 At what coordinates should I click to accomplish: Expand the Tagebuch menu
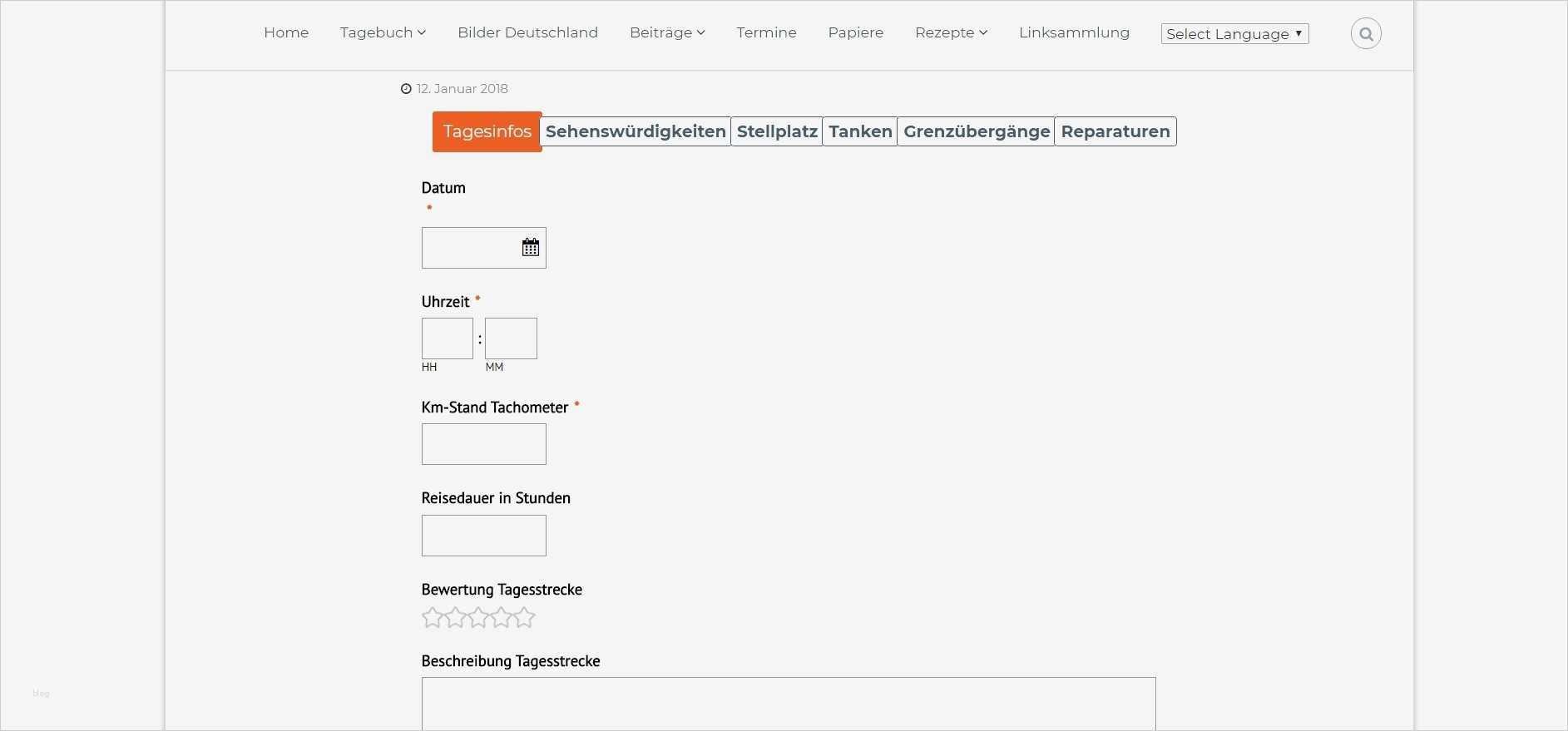click(x=383, y=32)
